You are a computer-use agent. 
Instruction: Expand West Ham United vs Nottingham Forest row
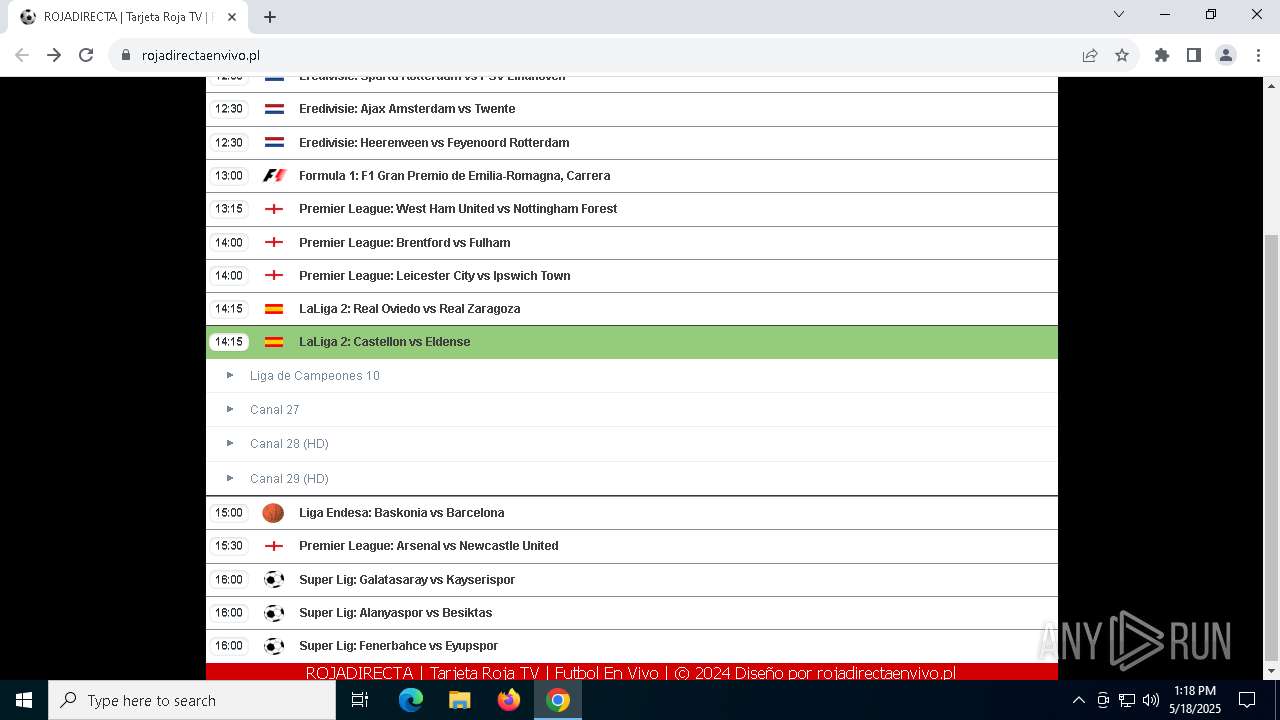632,209
